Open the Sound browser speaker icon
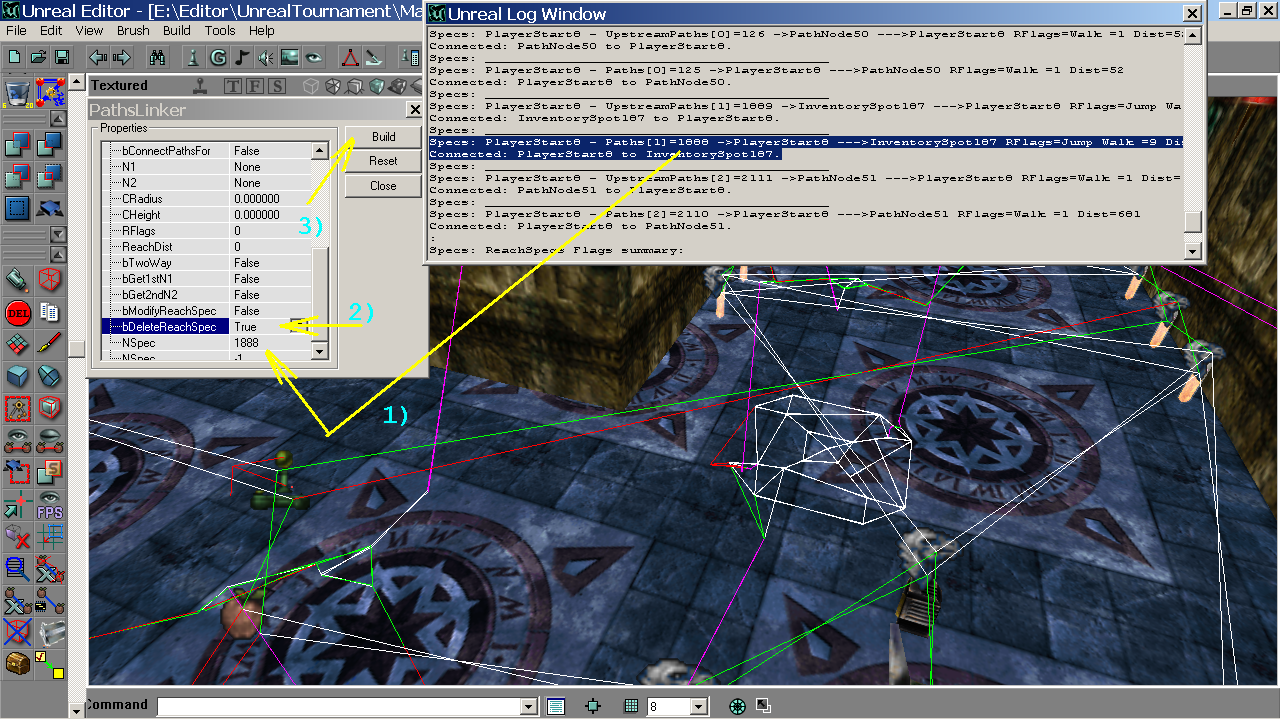The width and height of the screenshot is (1280, 720). pos(266,57)
